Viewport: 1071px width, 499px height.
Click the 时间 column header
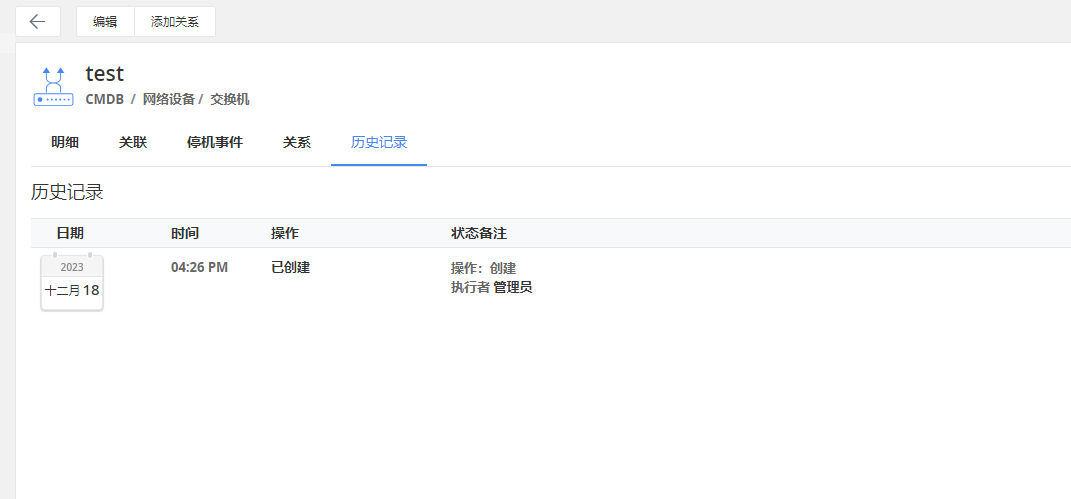click(x=185, y=233)
